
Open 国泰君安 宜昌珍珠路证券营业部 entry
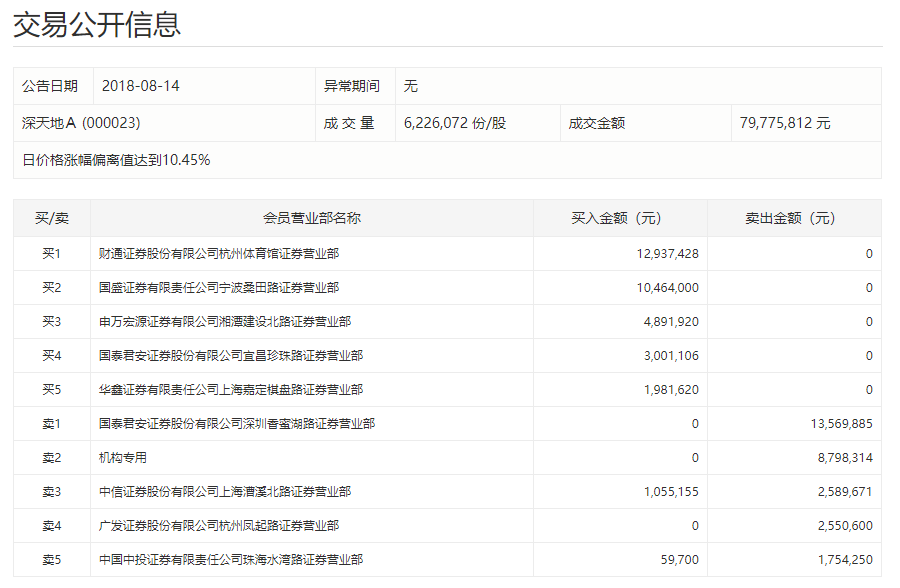231,356
